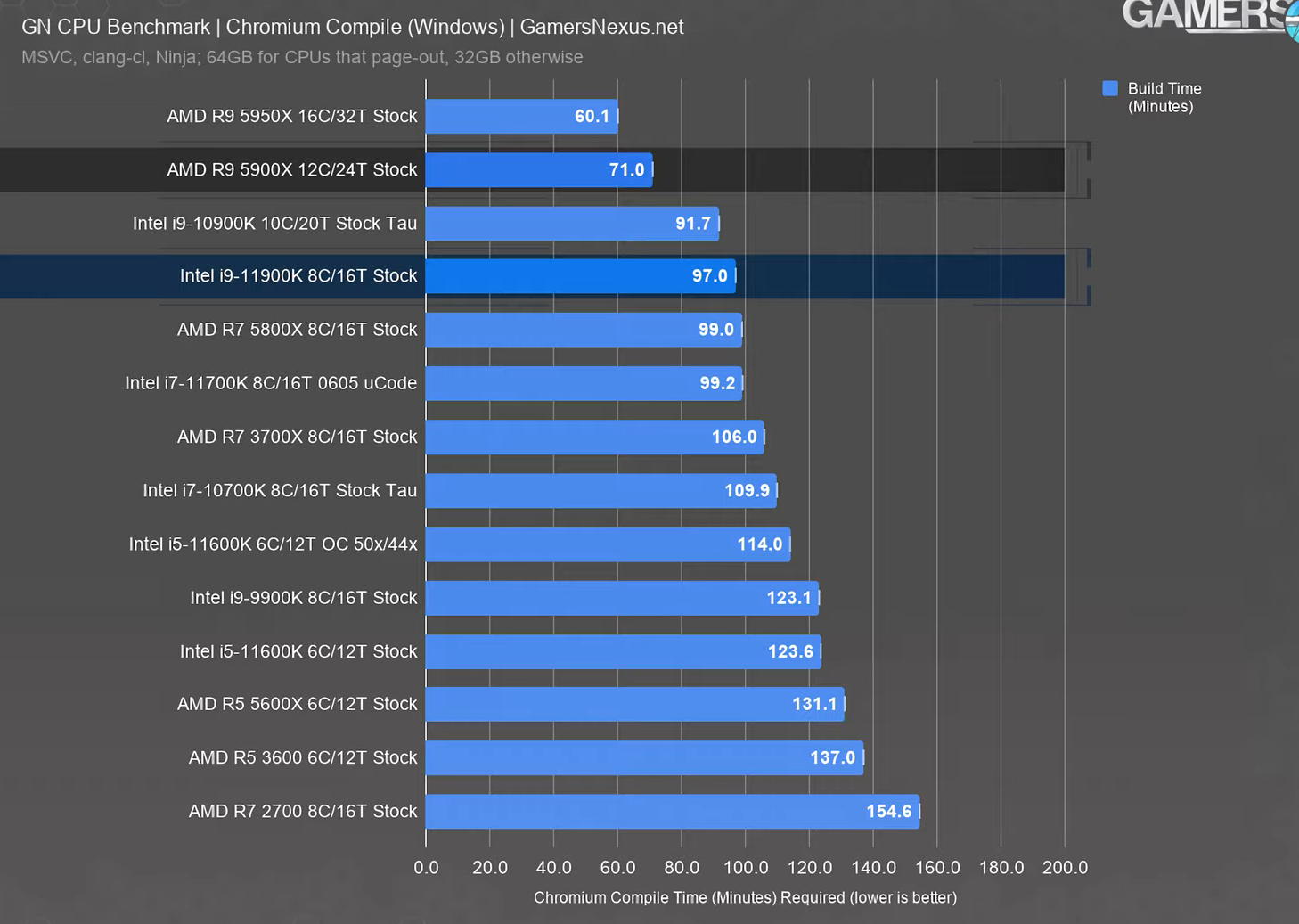This screenshot has width=1299, height=924.
Task: Select the "180.0" x-axis tick label
Action: pyautogui.click(x=1001, y=867)
